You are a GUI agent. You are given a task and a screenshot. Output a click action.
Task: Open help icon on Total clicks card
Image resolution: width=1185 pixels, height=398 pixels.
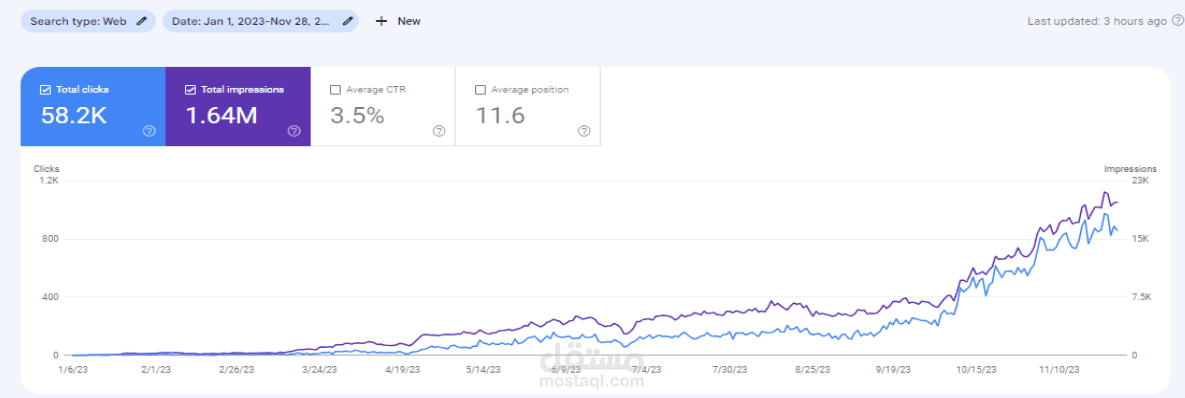pos(149,131)
